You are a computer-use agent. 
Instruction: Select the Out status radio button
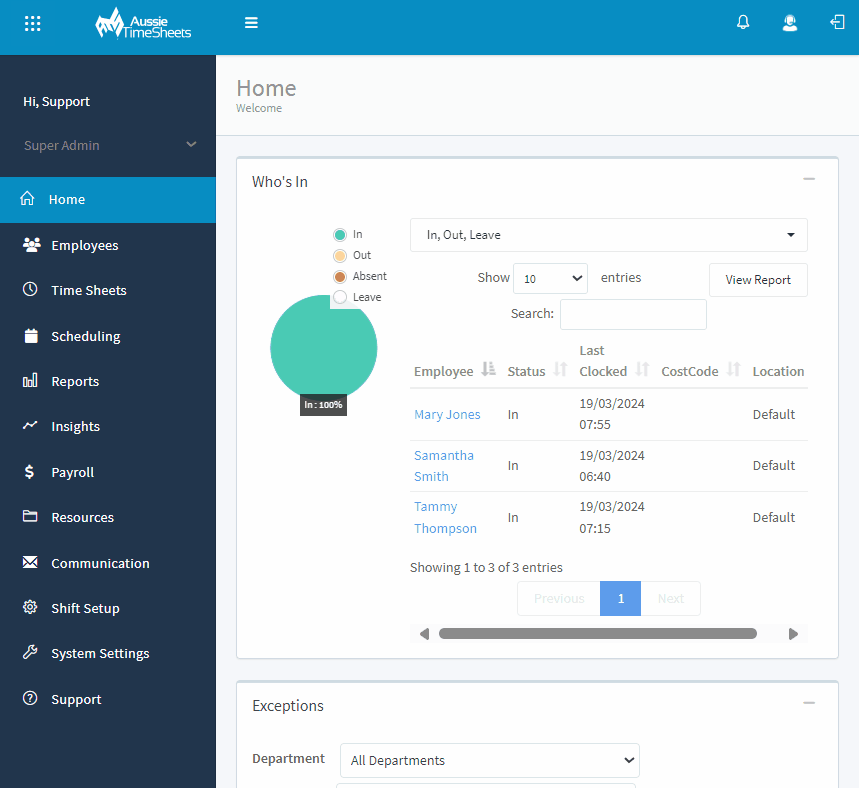click(x=342, y=255)
